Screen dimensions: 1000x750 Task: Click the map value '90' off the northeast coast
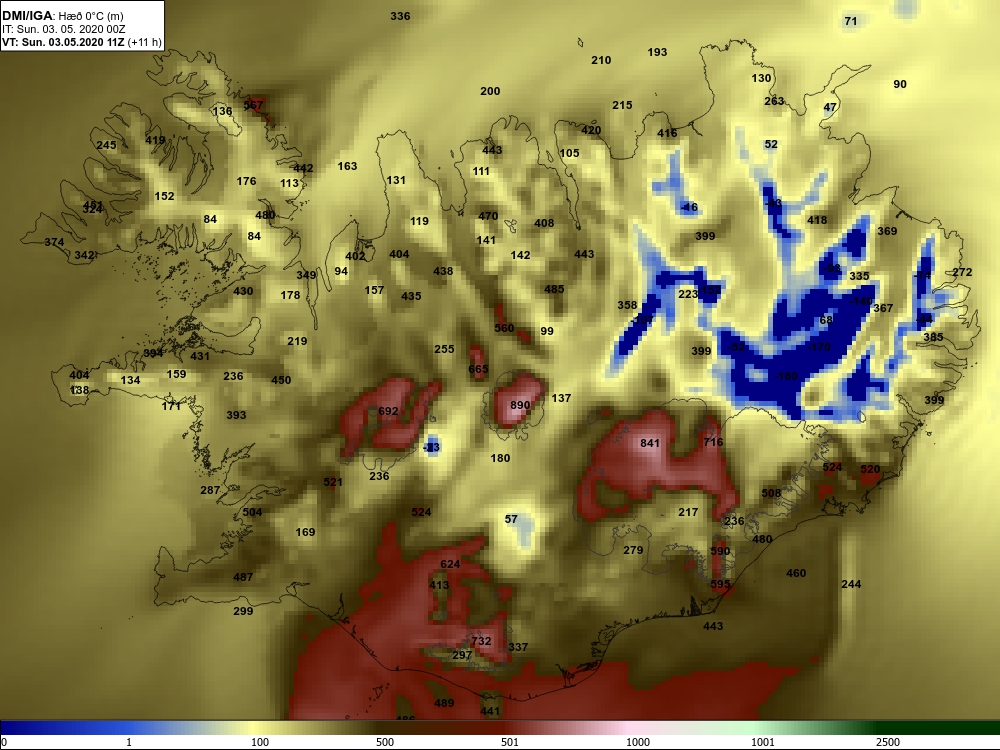pyautogui.click(x=900, y=84)
